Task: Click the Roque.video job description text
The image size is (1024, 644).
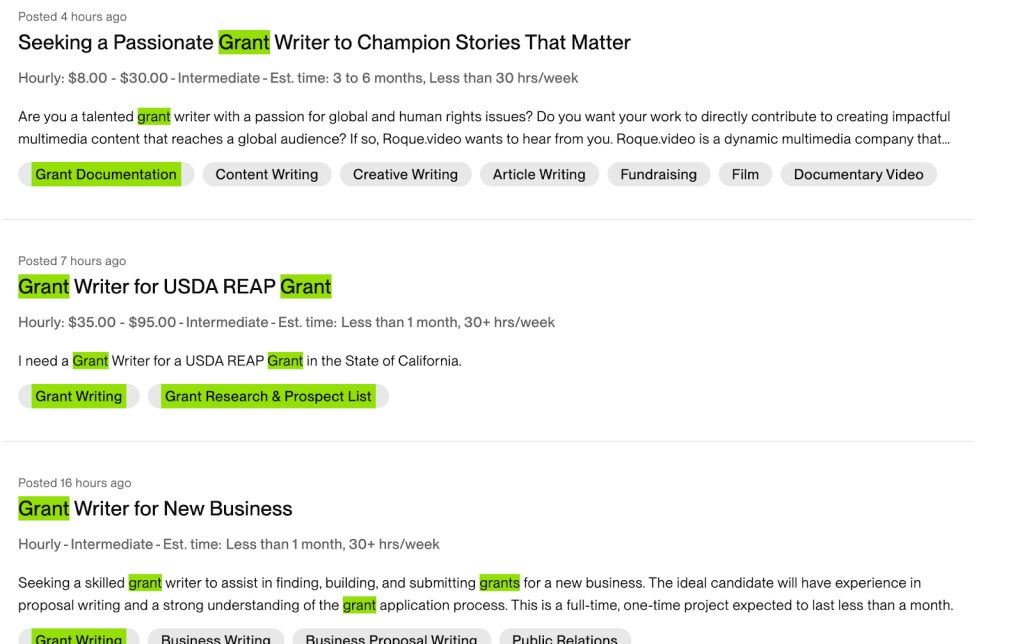Action: 484,128
